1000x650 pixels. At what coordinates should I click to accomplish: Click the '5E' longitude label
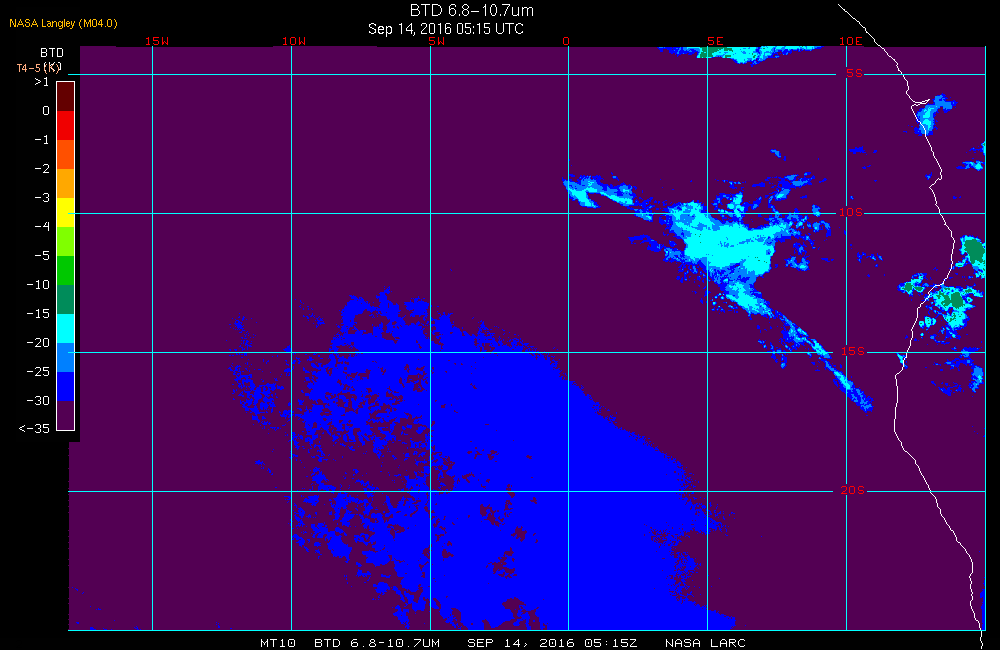click(716, 41)
